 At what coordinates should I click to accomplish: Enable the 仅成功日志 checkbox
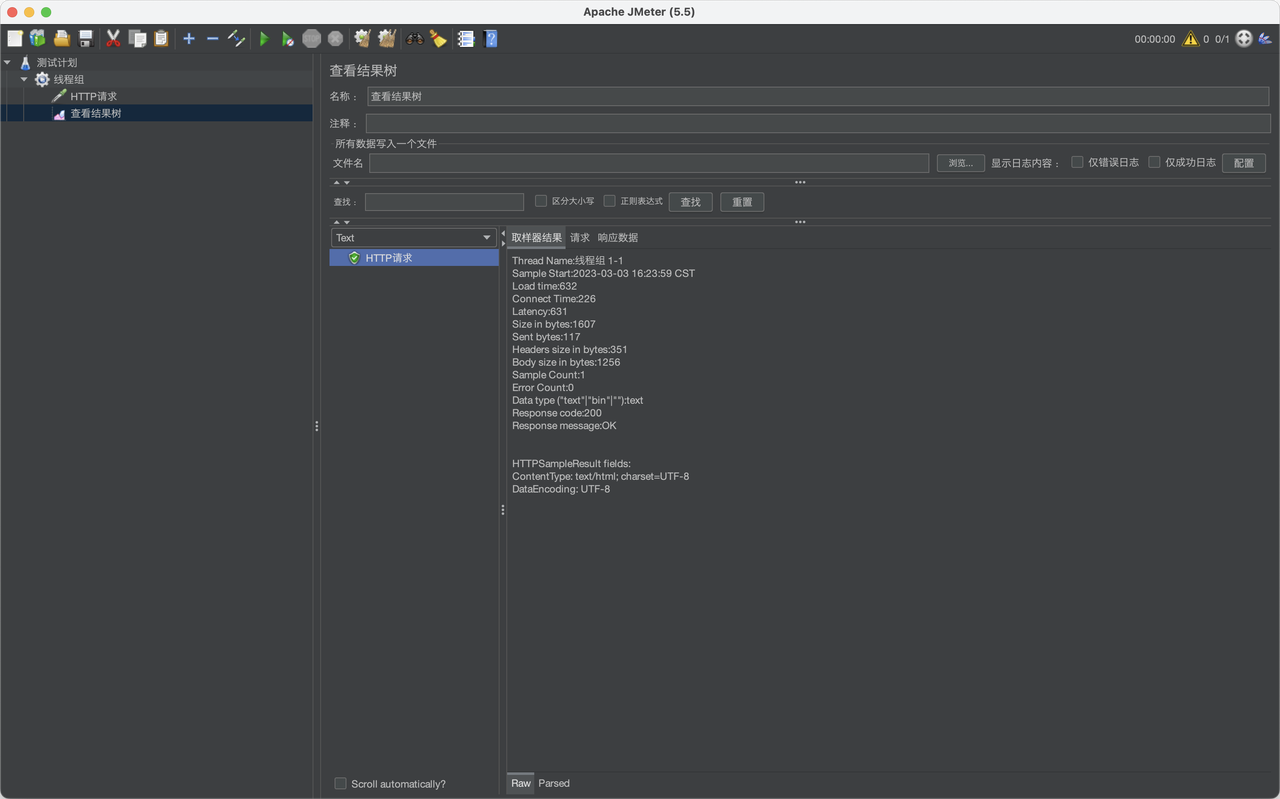tap(1154, 162)
